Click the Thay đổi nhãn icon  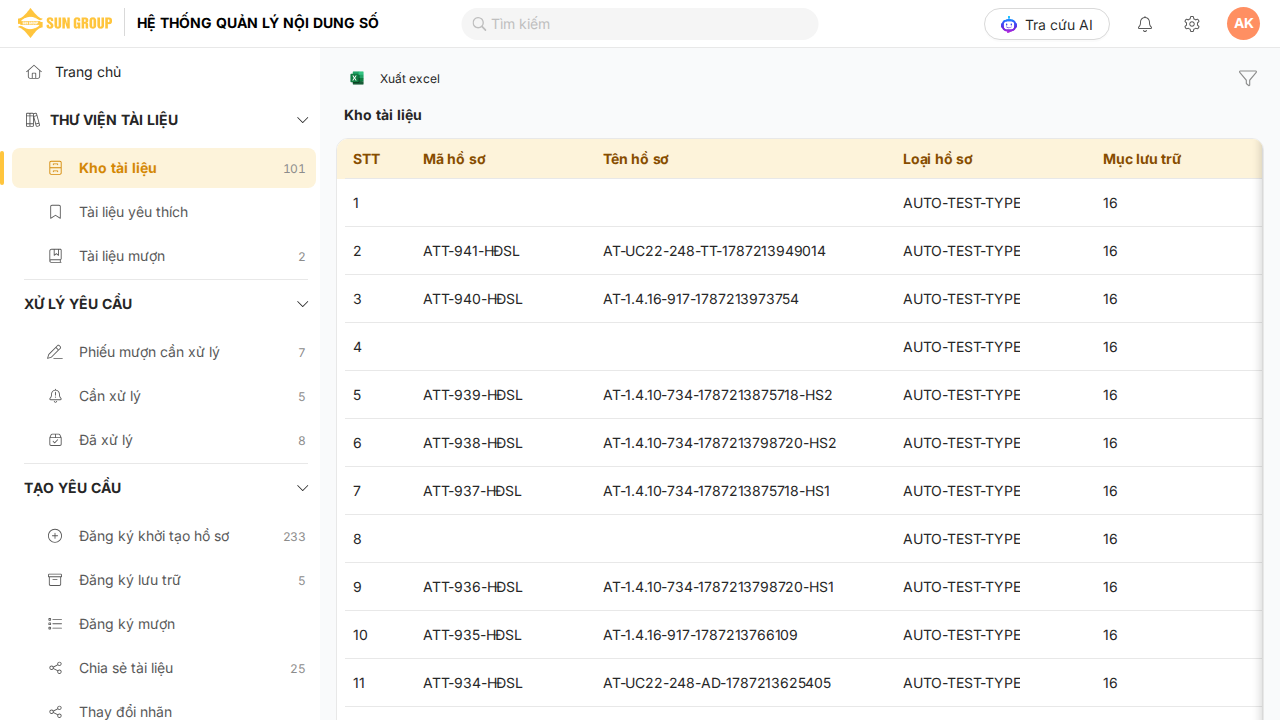pyautogui.click(x=56, y=712)
